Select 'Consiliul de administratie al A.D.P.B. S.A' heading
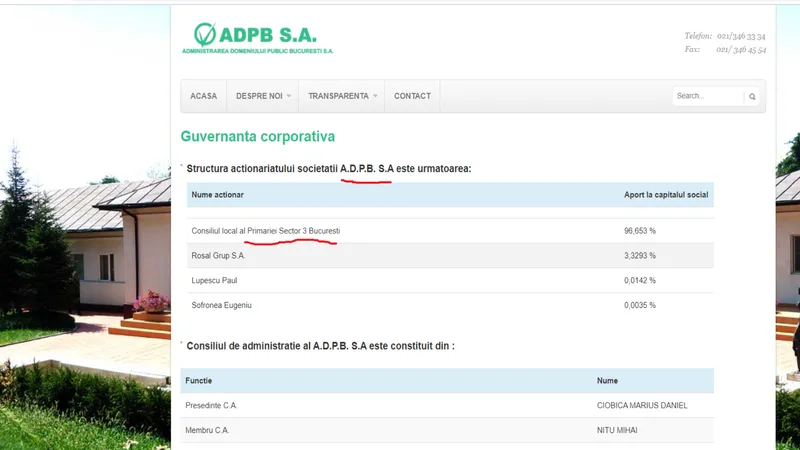800x450 pixels. [277, 346]
